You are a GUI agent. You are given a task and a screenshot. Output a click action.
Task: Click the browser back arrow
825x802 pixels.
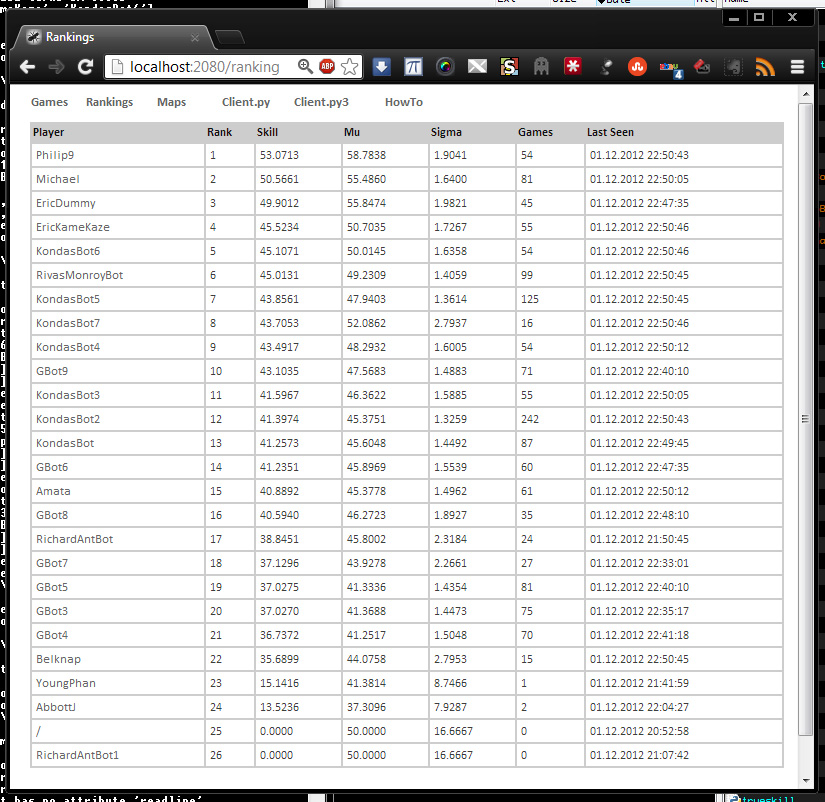27,67
